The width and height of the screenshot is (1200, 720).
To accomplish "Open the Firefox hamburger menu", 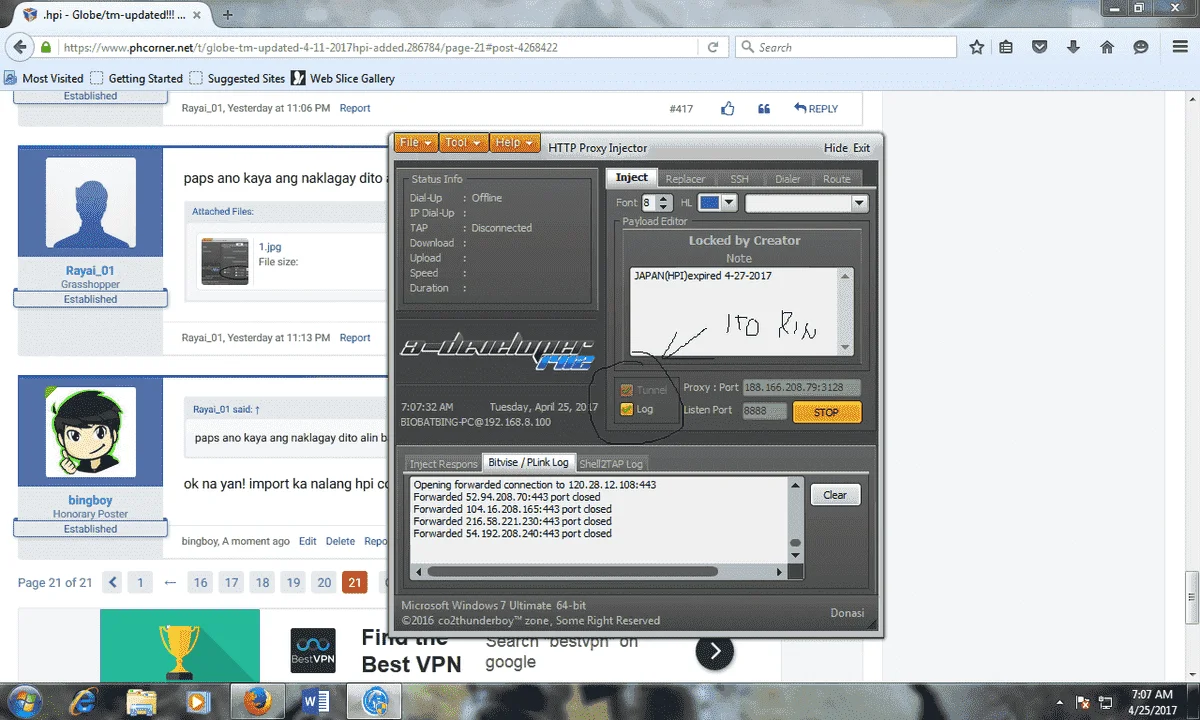I will click(1178, 47).
